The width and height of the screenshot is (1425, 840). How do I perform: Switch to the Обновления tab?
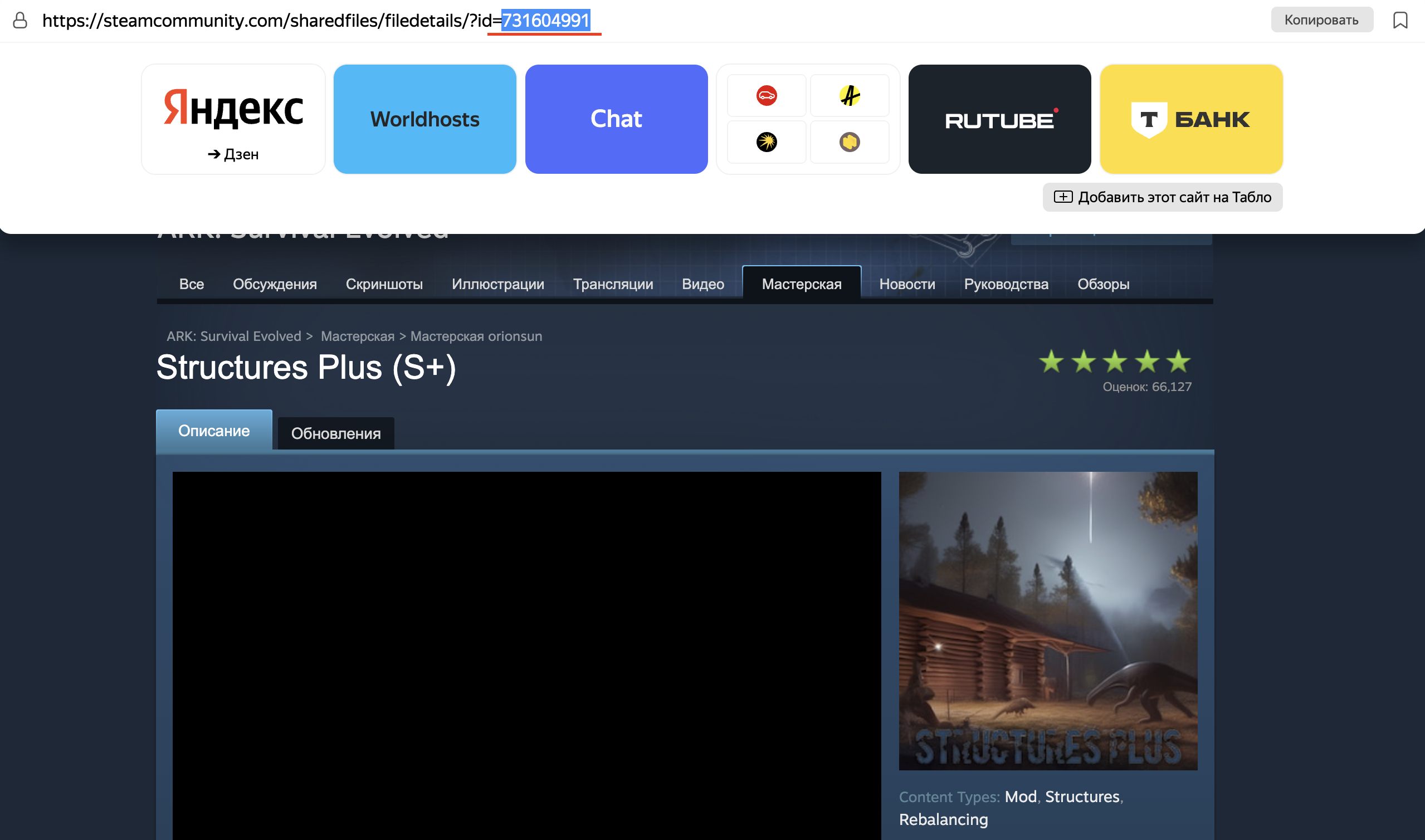point(335,433)
